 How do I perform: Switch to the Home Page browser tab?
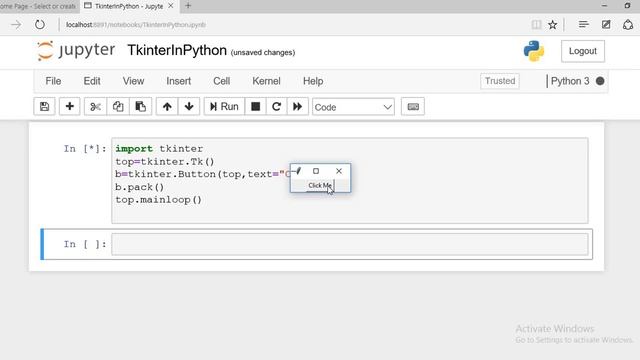(x=39, y=6)
